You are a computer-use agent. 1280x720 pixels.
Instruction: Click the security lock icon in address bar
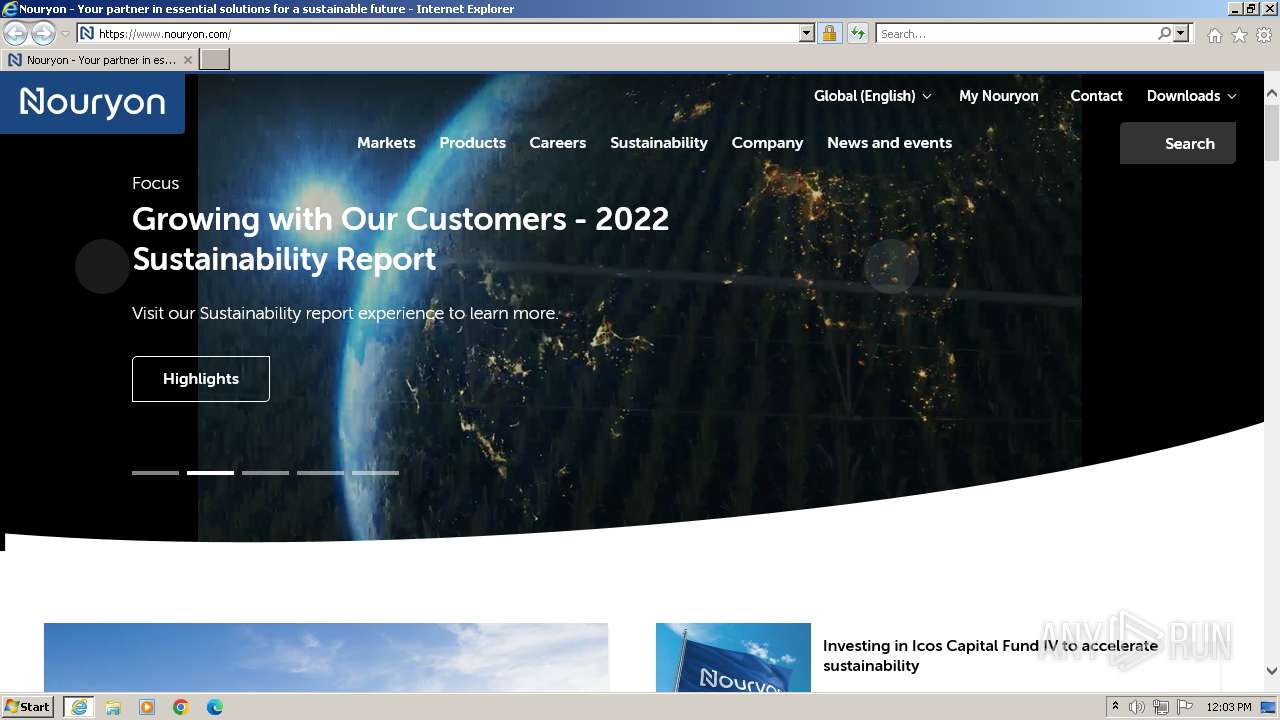pyautogui.click(x=829, y=34)
